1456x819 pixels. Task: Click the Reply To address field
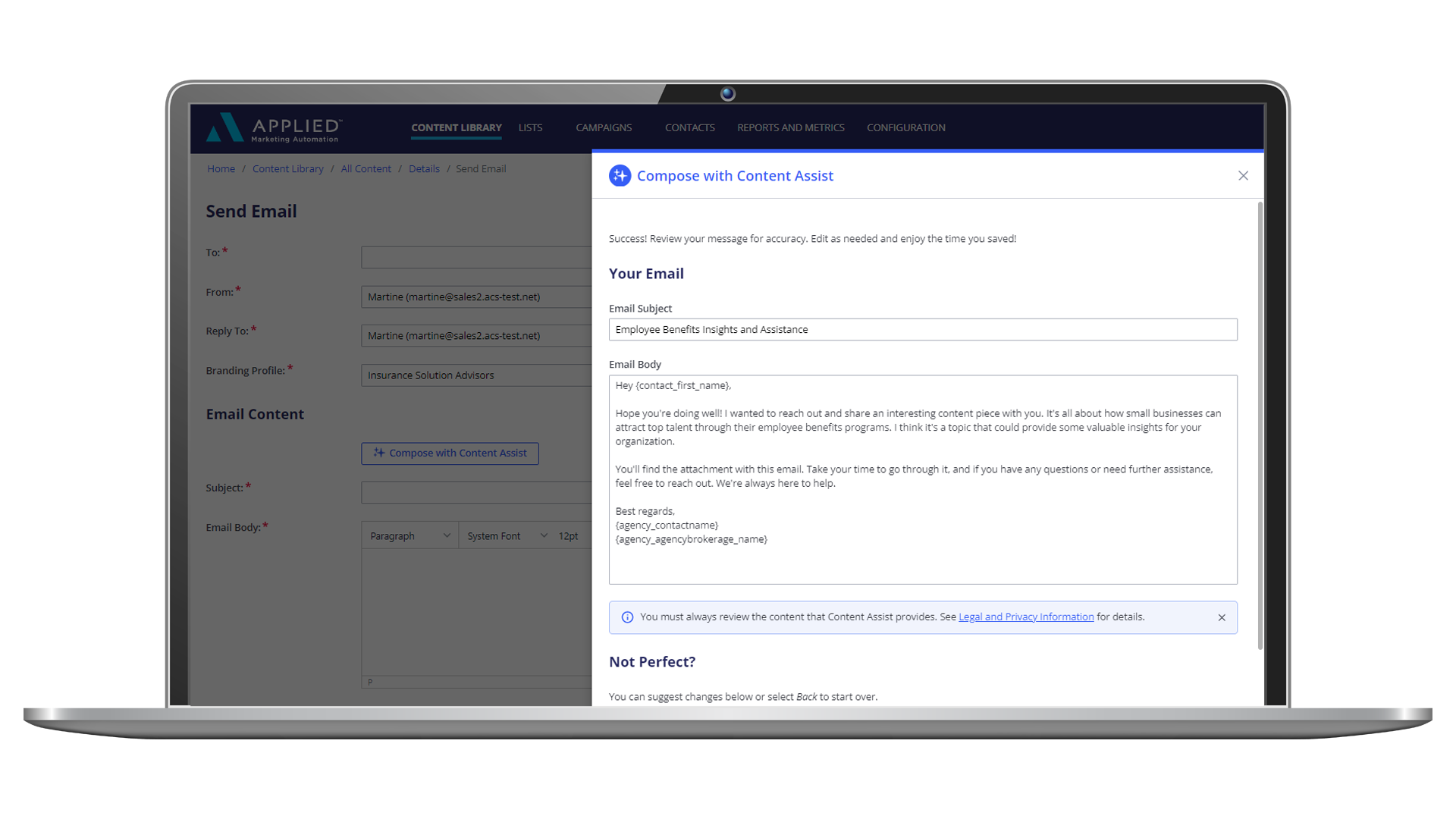(x=476, y=336)
